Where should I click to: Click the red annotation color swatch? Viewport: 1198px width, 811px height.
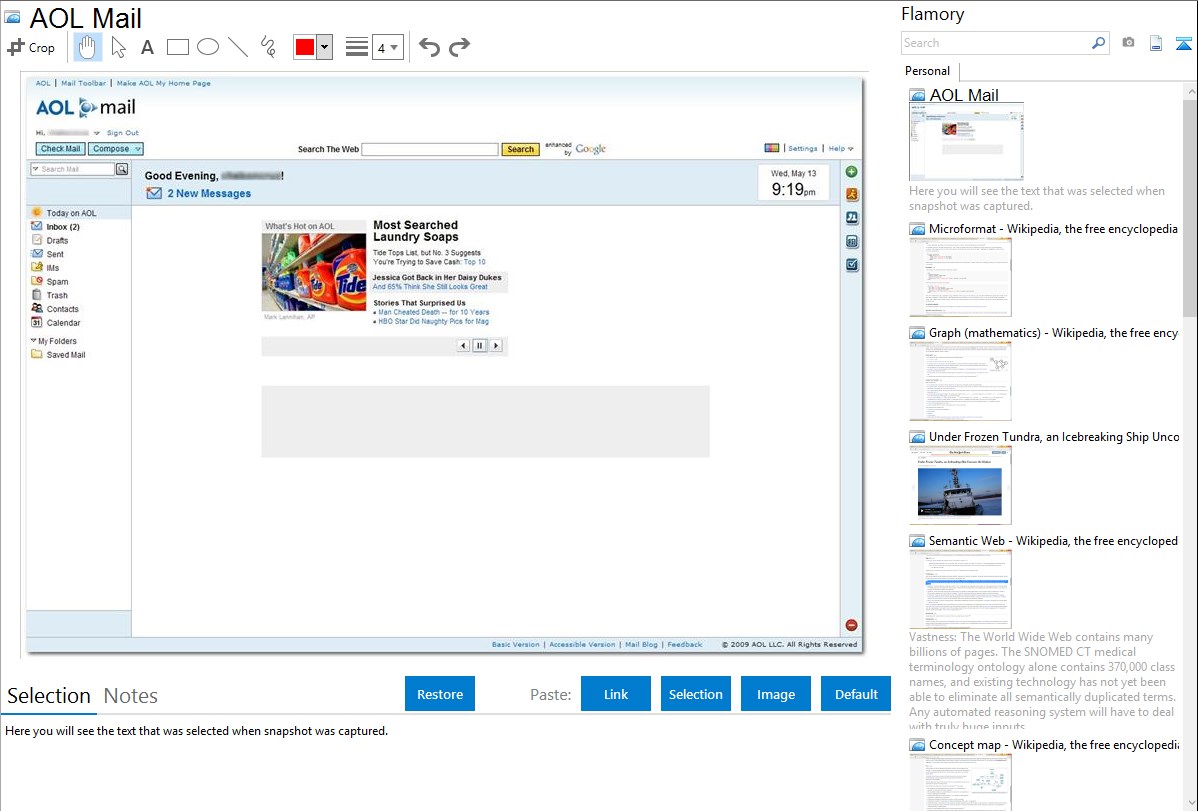[305, 47]
